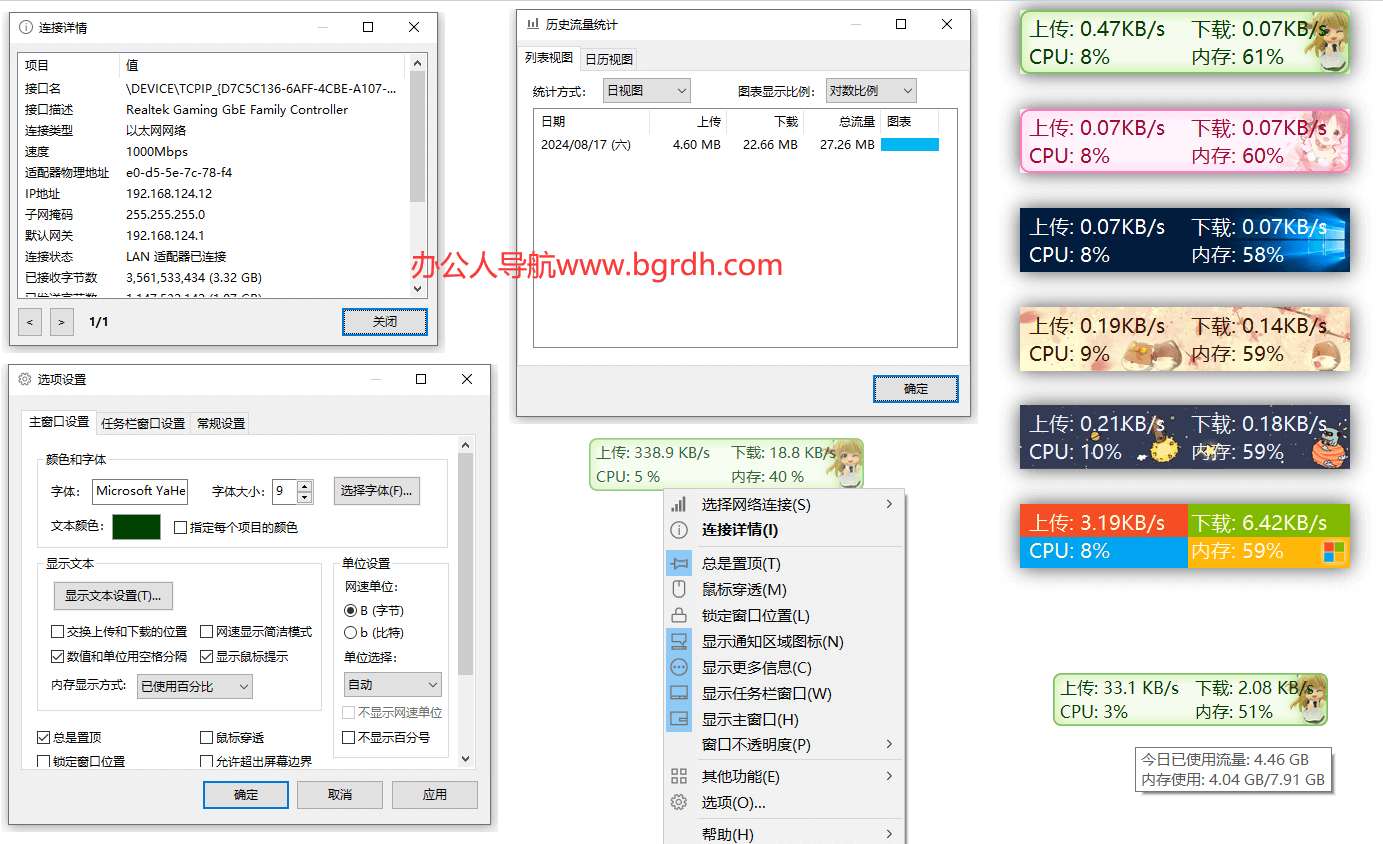This screenshot has width=1383, height=844.
Task: Select the b (比特) radio button
Action: pos(350,633)
